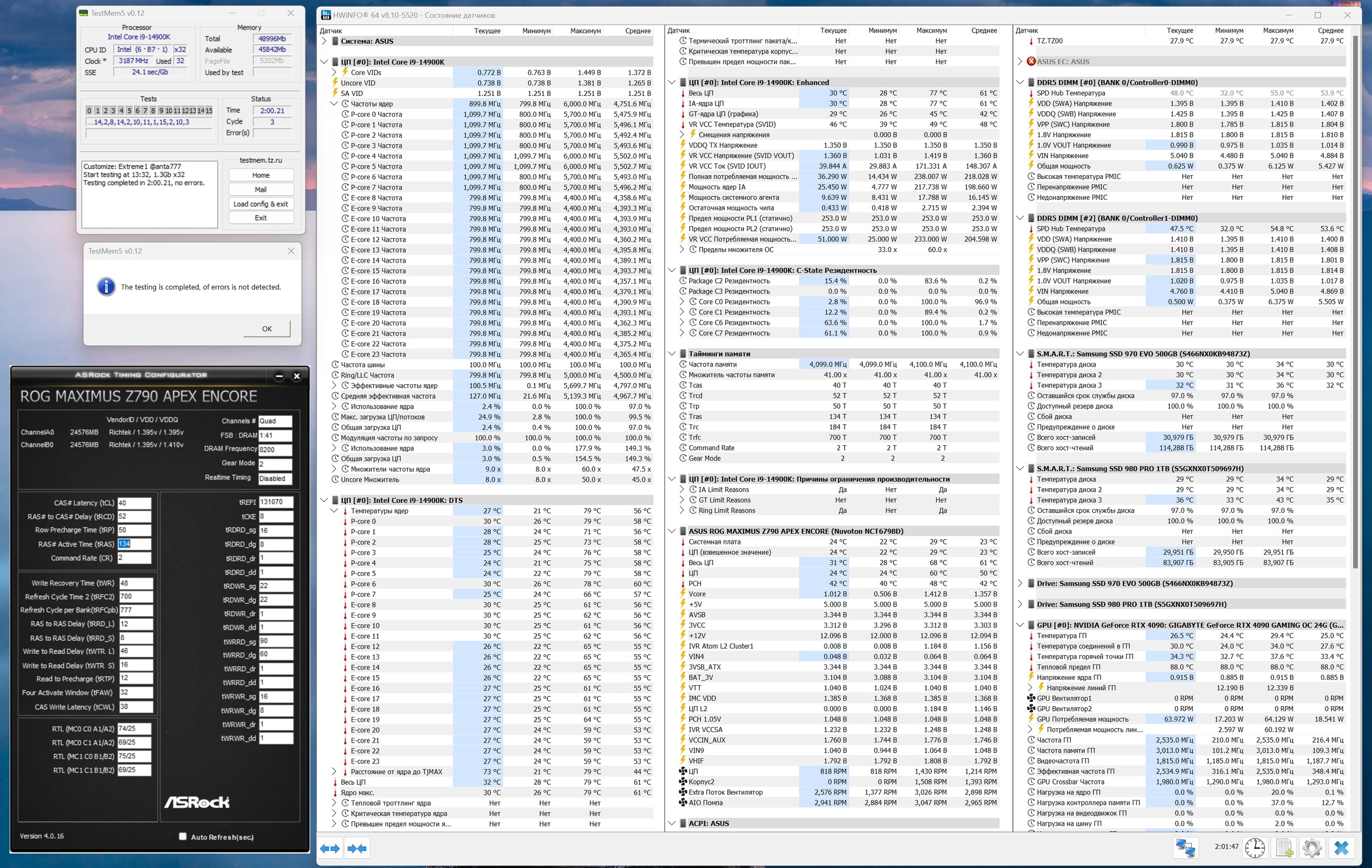The width and height of the screenshot is (1372, 868).
Task: Click the tRAS value field in Timing Configurator
Action: click(134, 544)
